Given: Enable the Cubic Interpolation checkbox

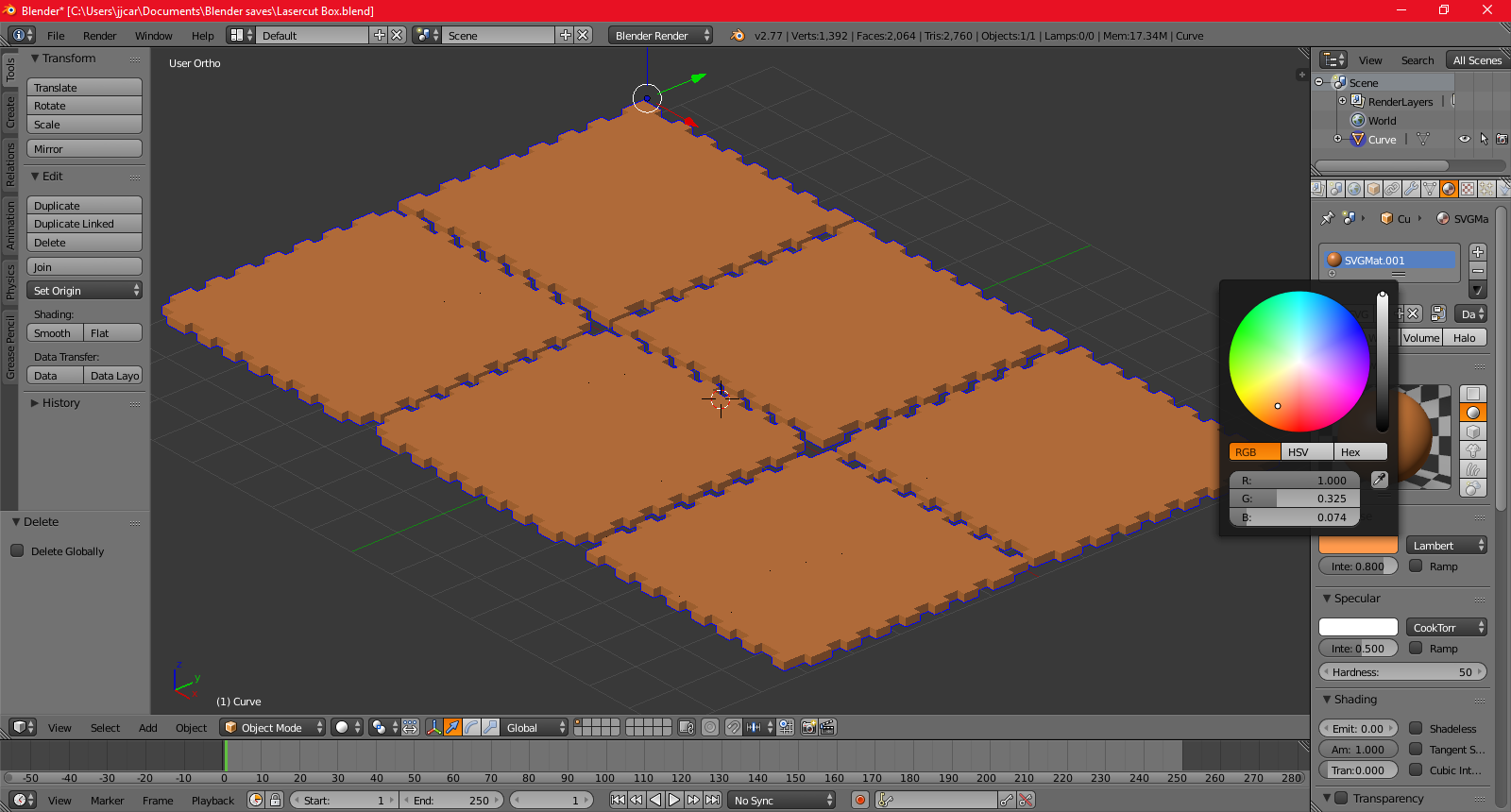Looking at the screenshot, I should (x=1416, y=770).
